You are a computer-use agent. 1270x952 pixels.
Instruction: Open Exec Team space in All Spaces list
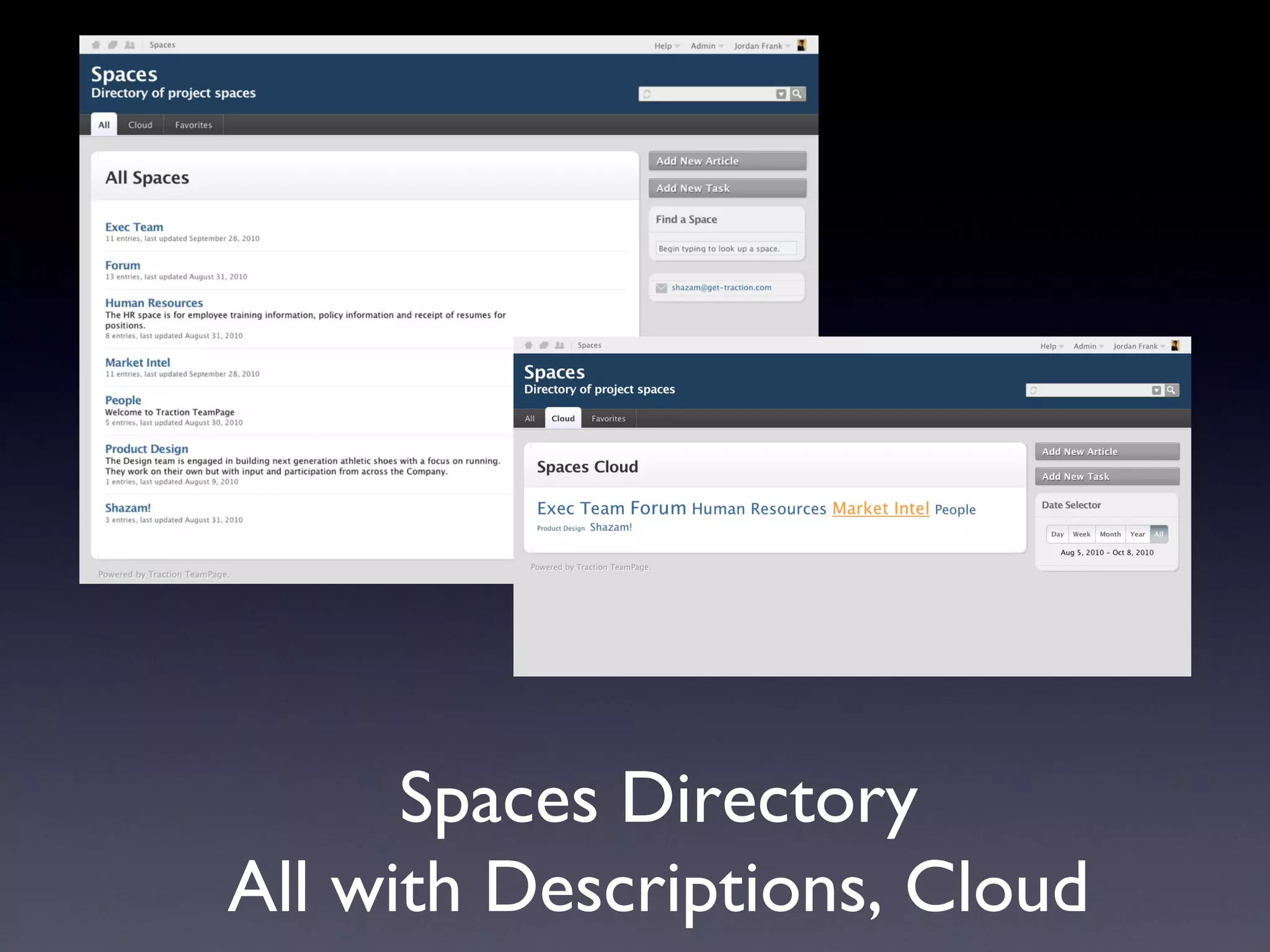coord(134,227)
